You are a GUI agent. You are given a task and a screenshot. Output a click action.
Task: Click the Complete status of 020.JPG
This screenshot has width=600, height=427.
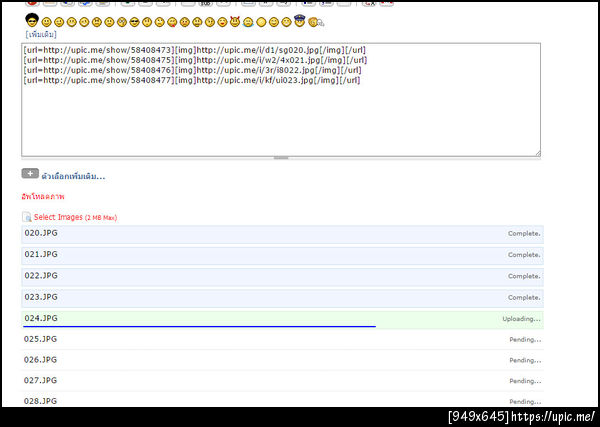[x=524, y=233]
